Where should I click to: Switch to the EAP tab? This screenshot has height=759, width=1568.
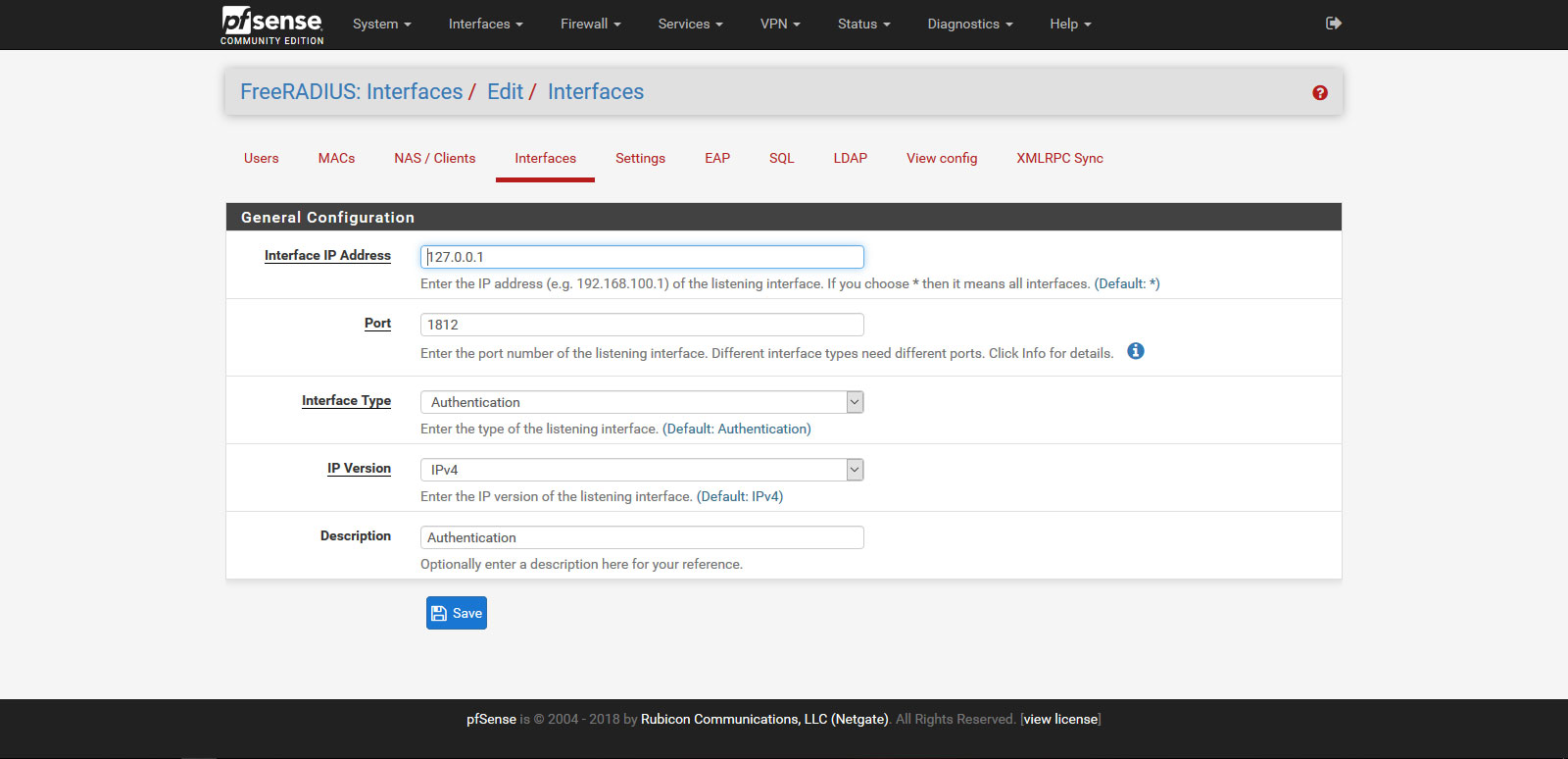(x=717, y=158)
